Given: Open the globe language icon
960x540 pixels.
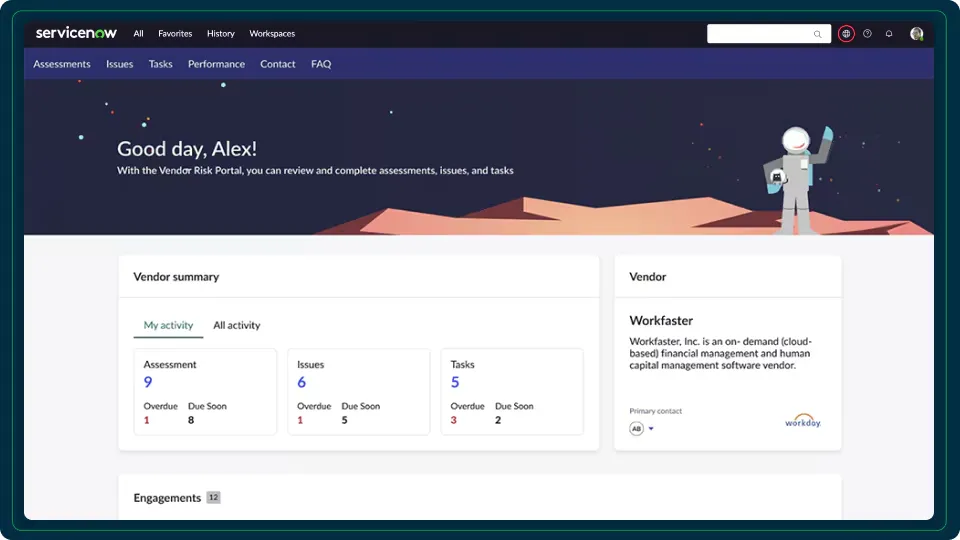Looking at the screenshot, I should coord(846,34).
